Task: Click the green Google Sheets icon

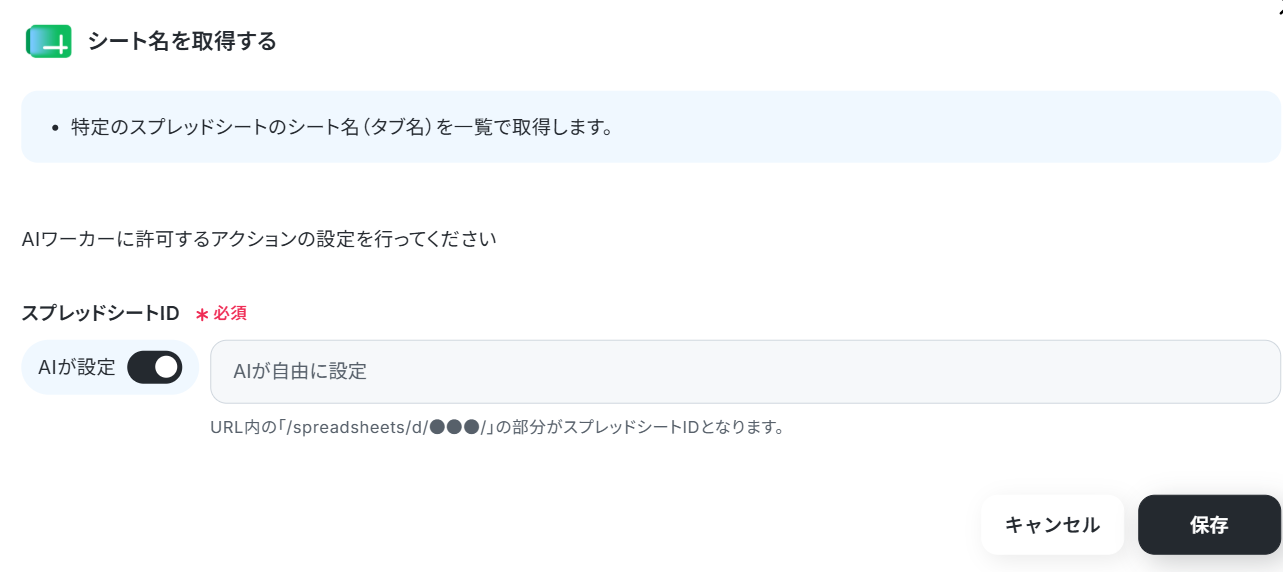Action: (48, 42)
